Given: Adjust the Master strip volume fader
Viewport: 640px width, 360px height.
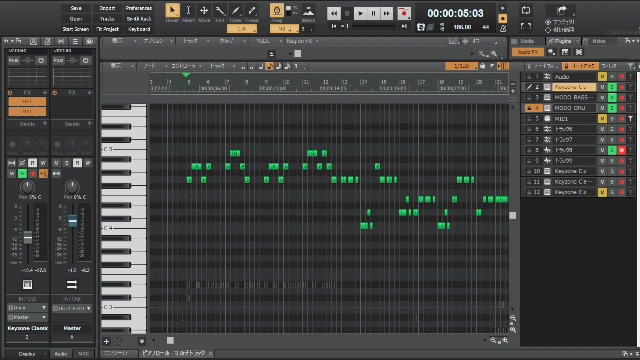Looking at the screenshot, I should click(72, 220).
